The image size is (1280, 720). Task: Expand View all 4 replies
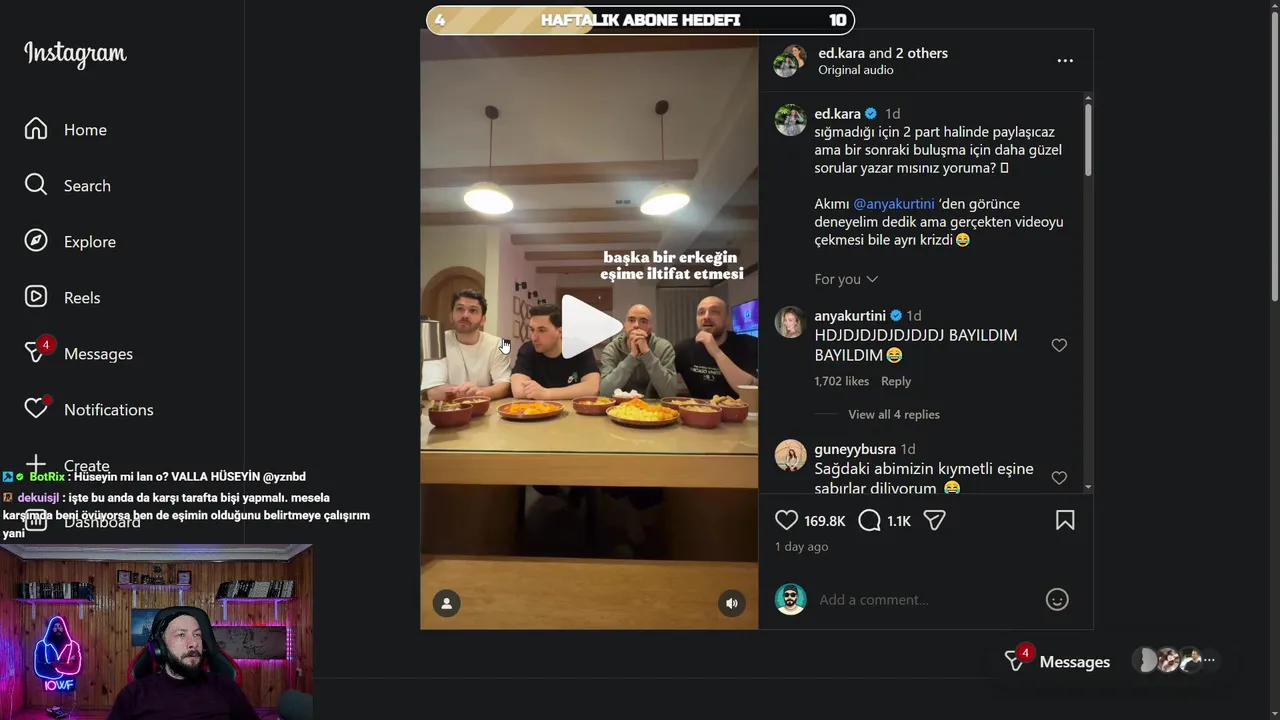(x=893, y=414)
